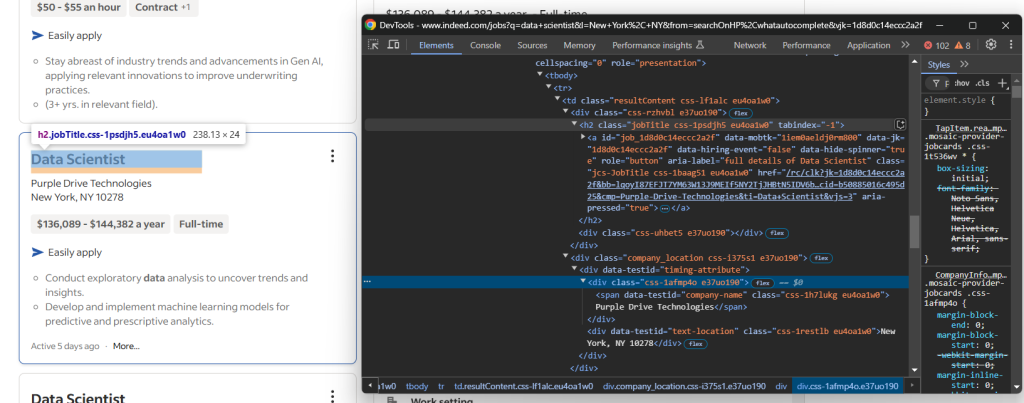Click the Styles filter input field
Image resolution: width=1024 pixels, height=403 pixels.
pyautogui.click(x=946, y=84)
